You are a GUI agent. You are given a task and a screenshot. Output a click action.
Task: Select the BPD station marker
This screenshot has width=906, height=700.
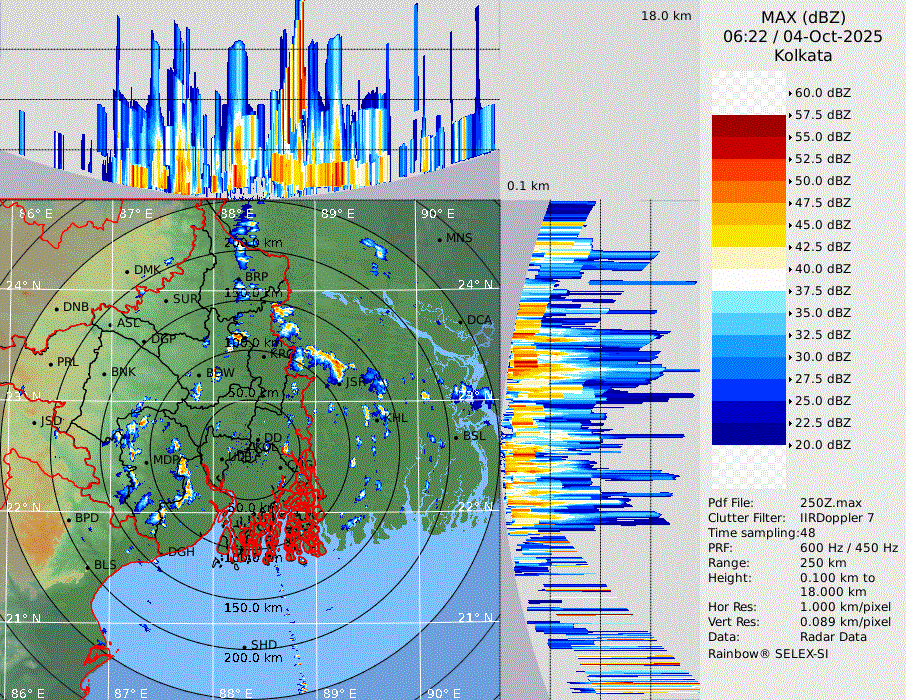[68, 519]
